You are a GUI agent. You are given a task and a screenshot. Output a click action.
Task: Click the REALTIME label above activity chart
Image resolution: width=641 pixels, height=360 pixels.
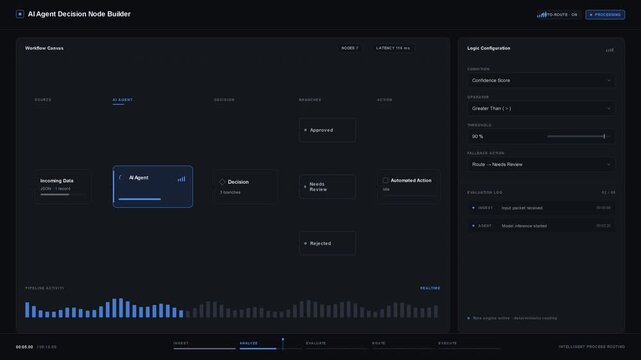[x=430, y=288]
